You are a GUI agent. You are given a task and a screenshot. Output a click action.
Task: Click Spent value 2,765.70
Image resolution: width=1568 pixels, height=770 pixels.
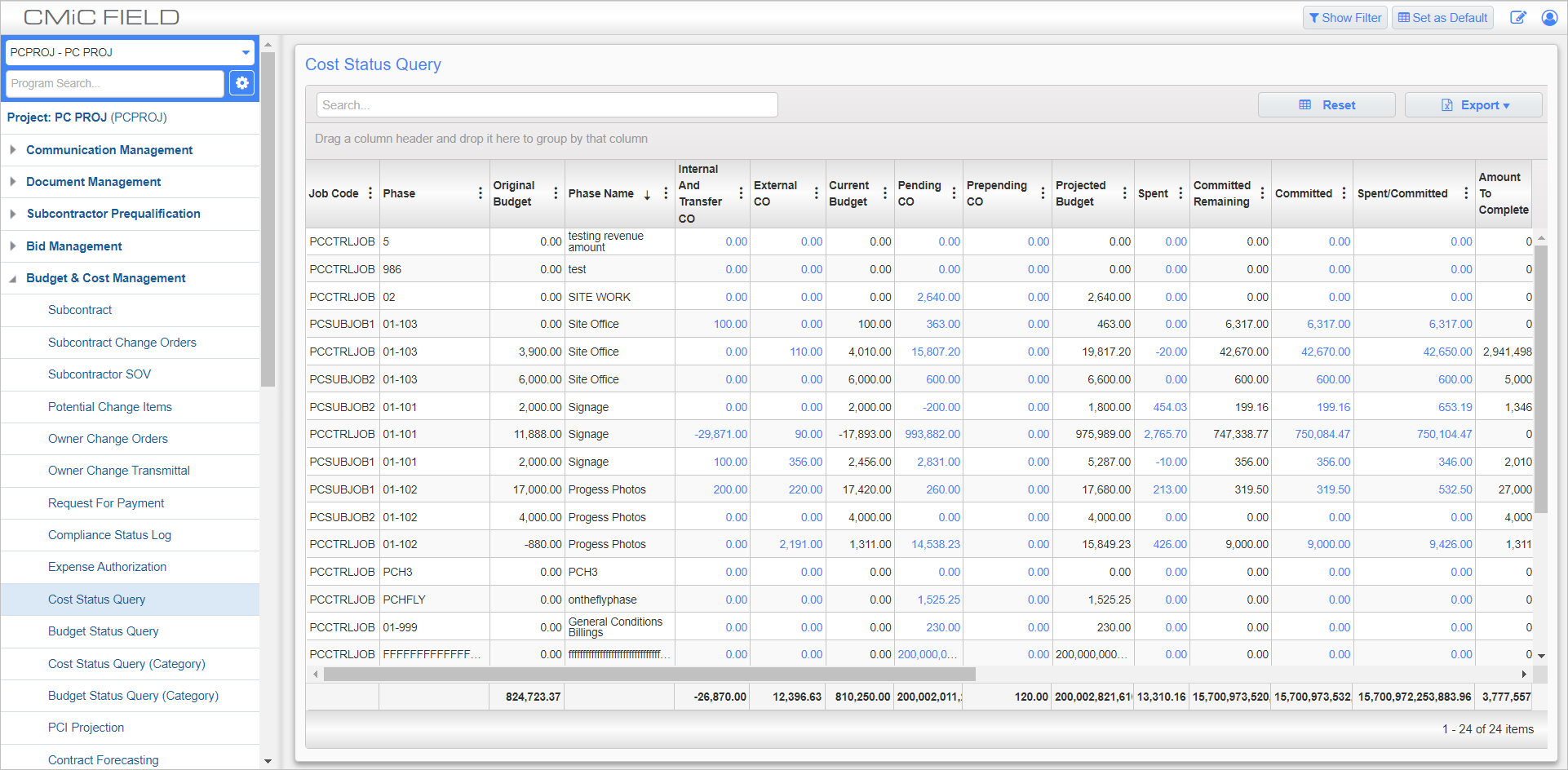(1166, 435)
